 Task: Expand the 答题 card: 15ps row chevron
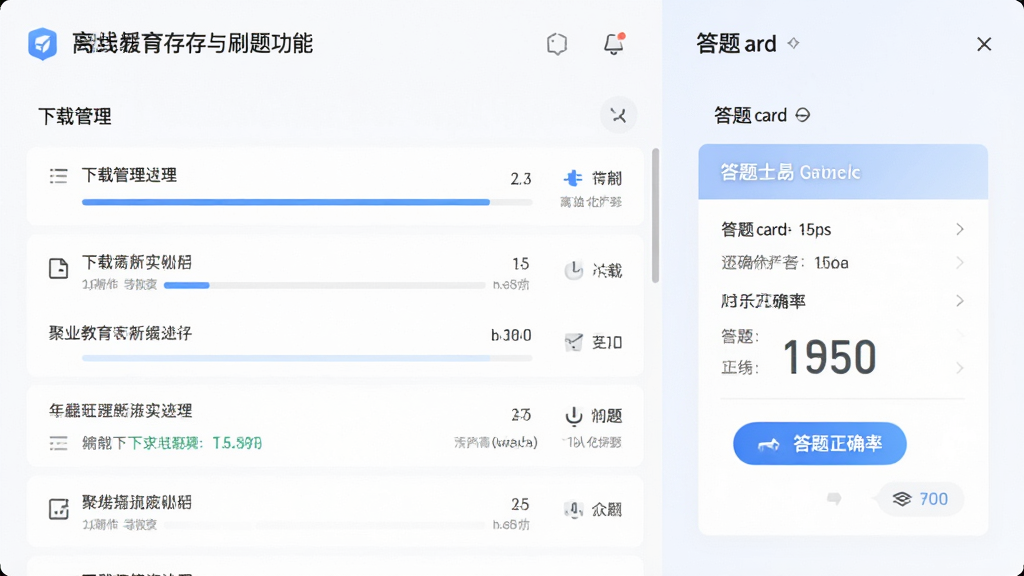click(959, 229)
